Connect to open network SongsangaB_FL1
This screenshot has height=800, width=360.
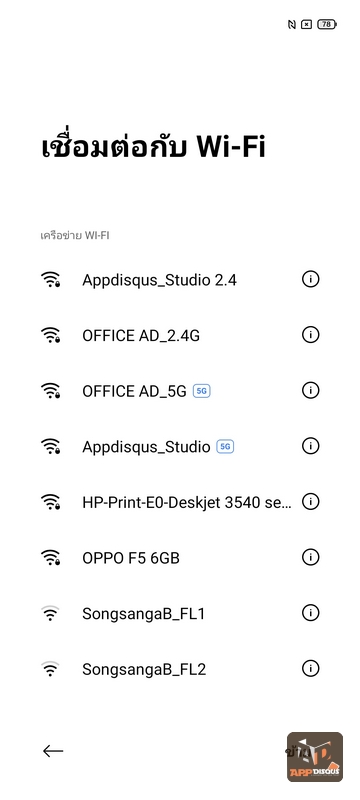(x=180, y=613)
